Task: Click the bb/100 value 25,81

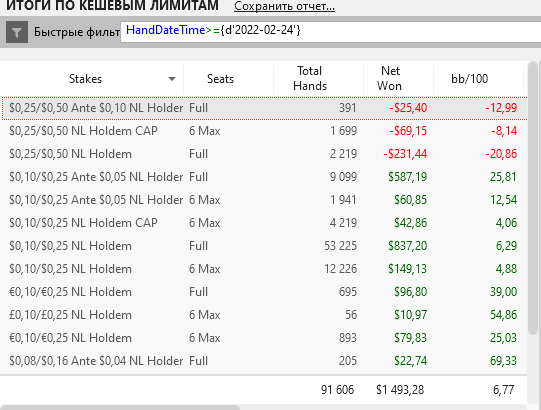Action: (503, 177)
